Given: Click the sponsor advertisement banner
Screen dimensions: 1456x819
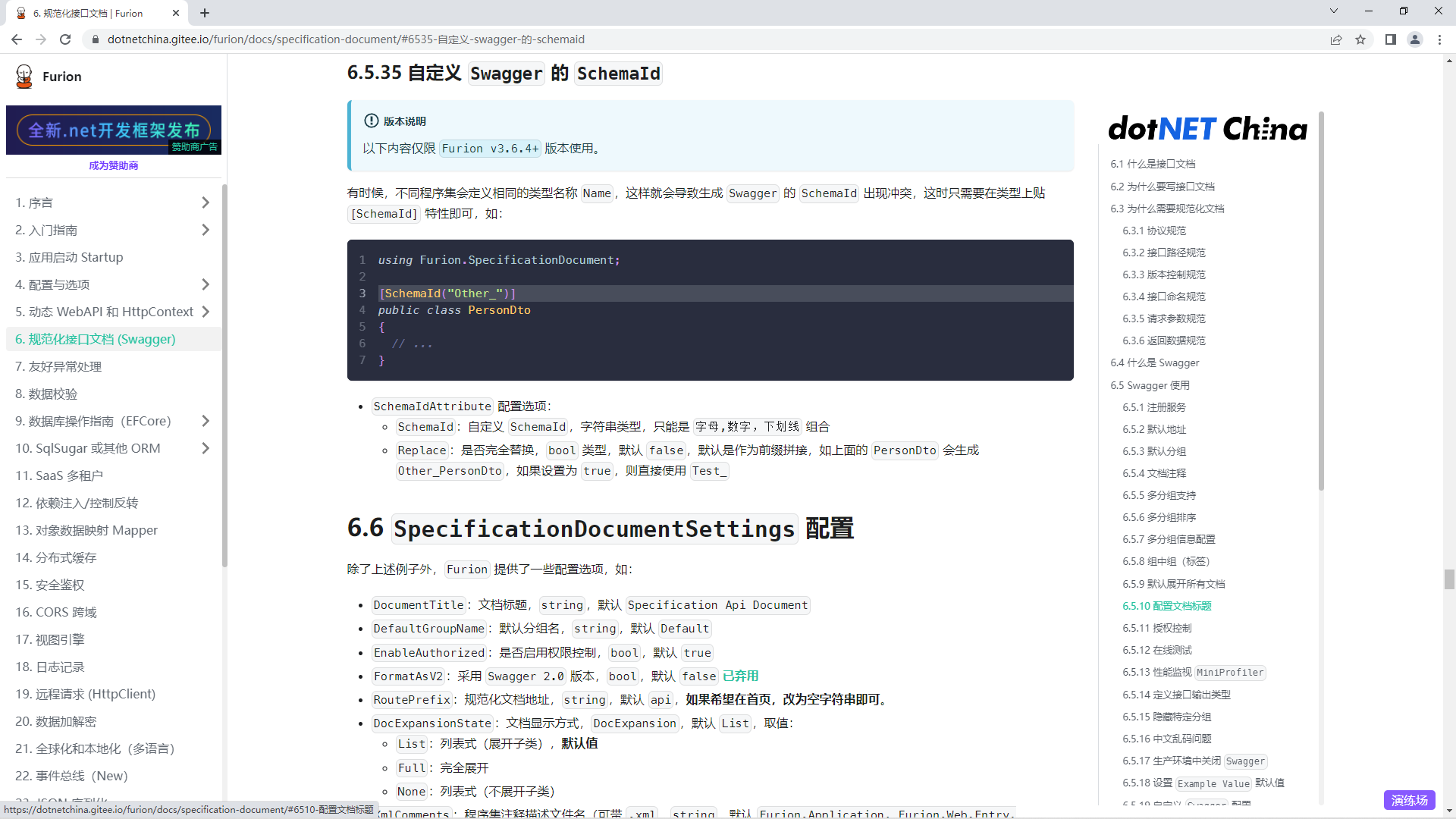Looking at the screenshot, I should tap(114, 130).
